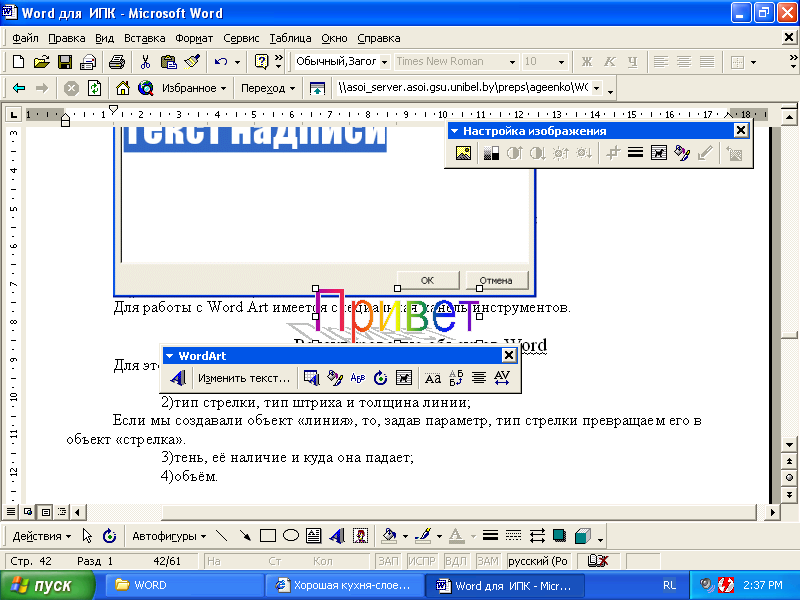
Task: Open Автофигуры dropdown
Action: click(x=169, y=536)
